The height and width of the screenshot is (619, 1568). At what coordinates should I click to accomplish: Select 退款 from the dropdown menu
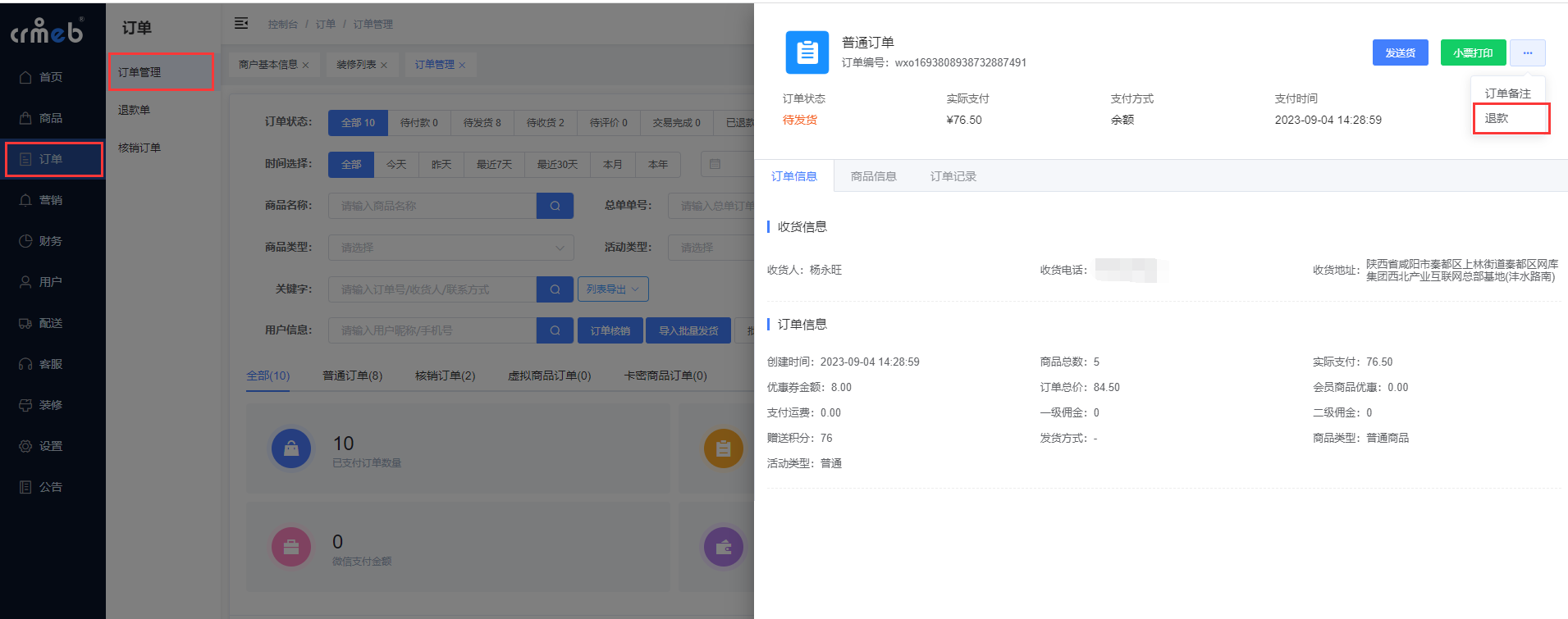coord(1497,118)
